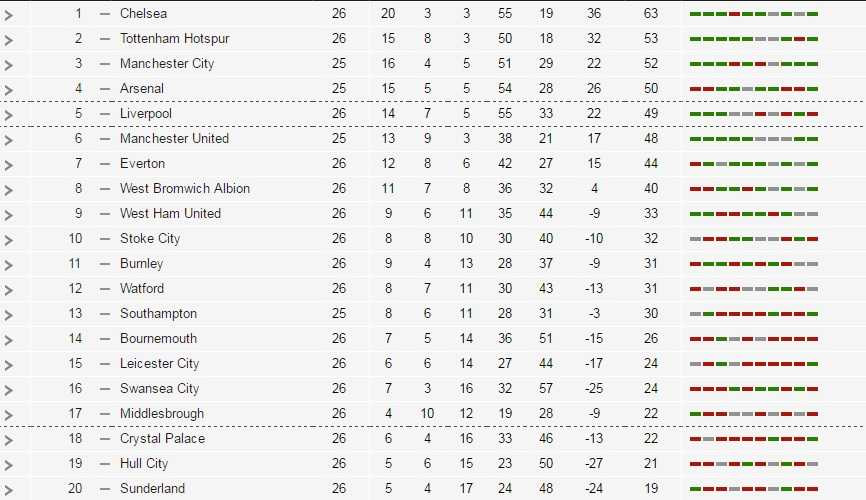Open the Swansea City team page

pos(159,389)
